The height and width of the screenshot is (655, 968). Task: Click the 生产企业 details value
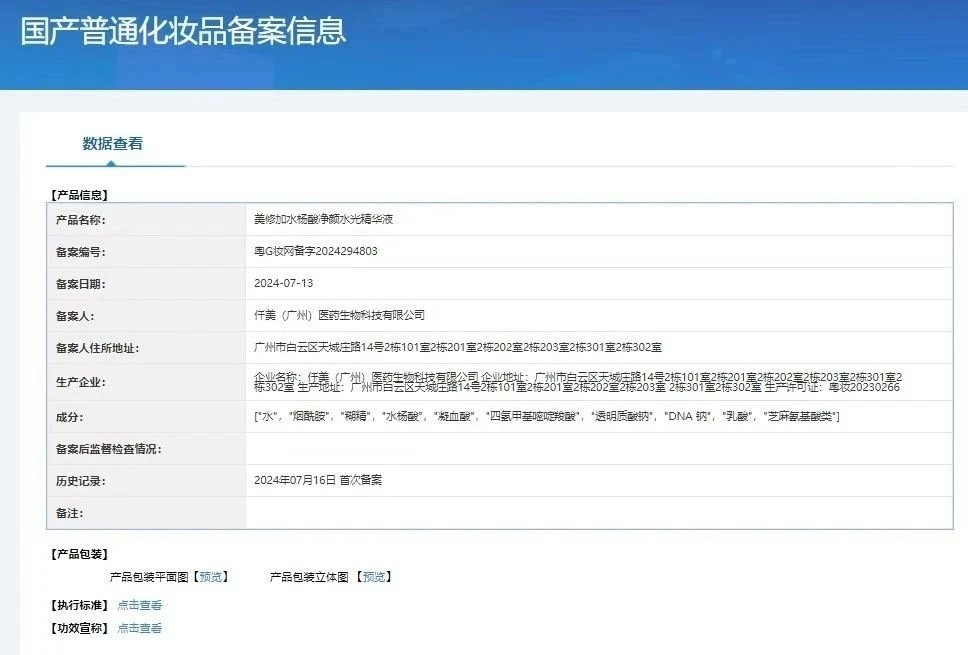(578, 382)
